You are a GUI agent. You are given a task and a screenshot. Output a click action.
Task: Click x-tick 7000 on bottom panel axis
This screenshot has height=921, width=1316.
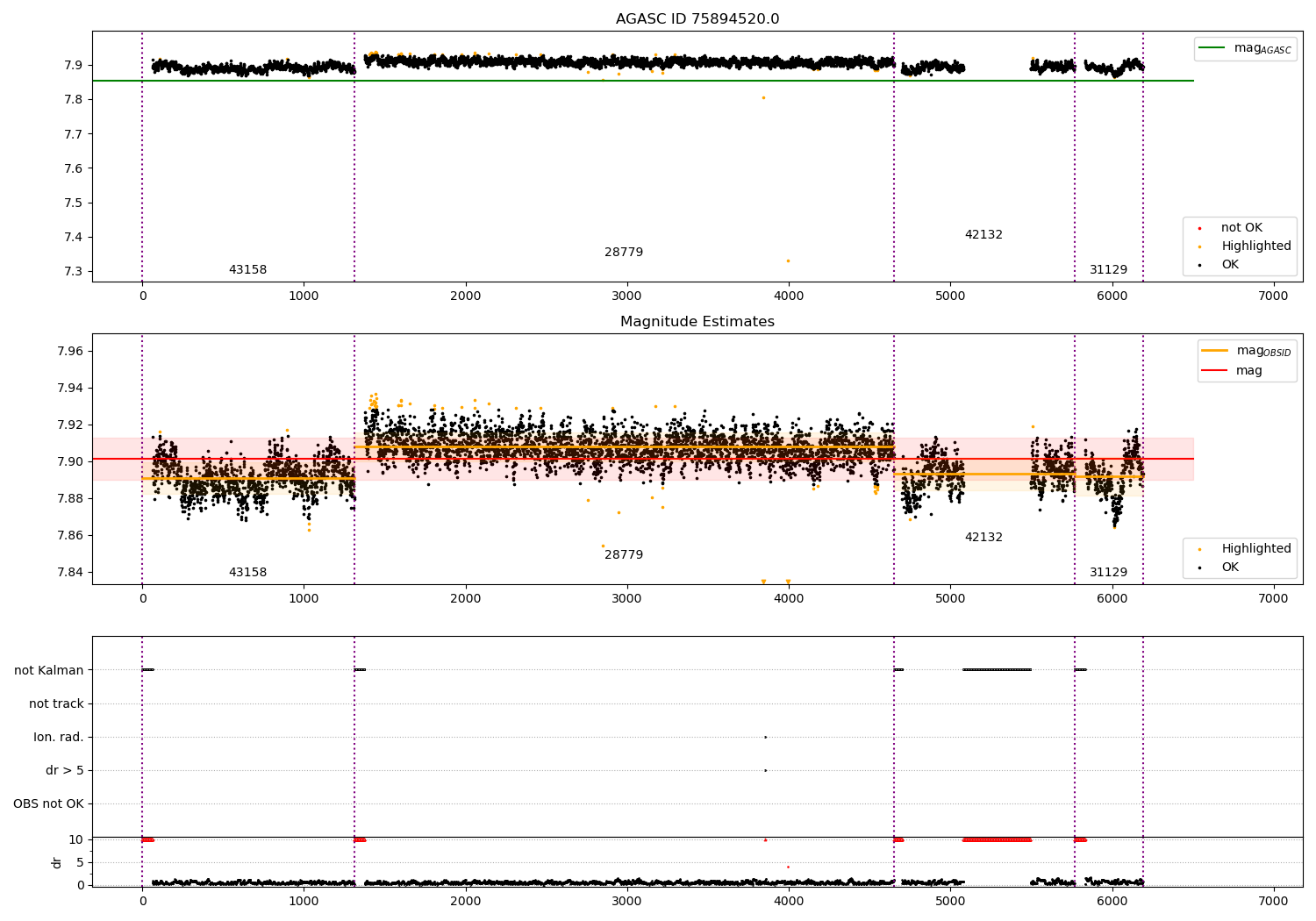tap(1273, 901)
